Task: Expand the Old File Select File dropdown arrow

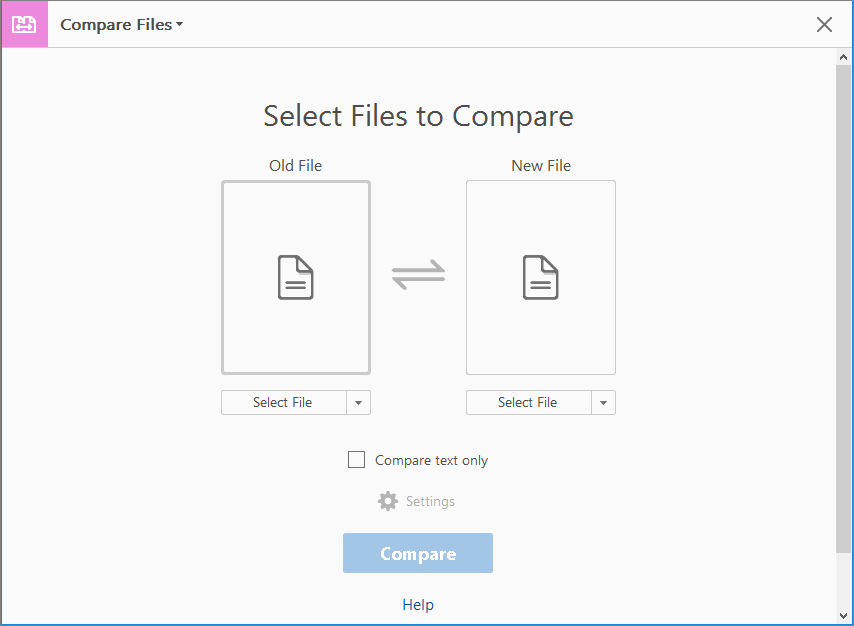Action: click(x=359, y=402)
